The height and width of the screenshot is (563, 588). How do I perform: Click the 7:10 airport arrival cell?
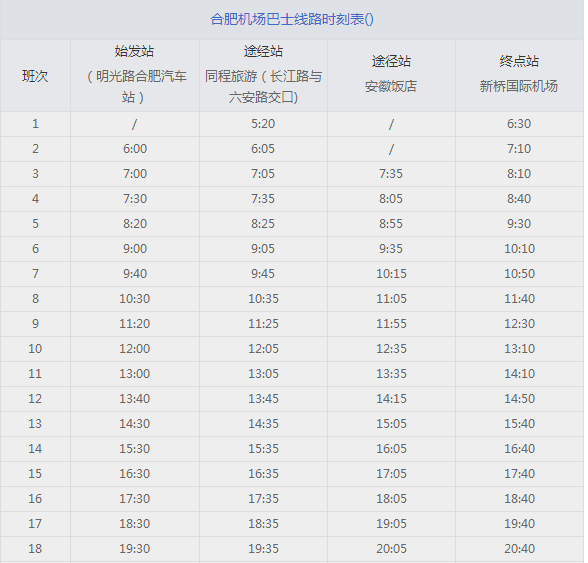(x=519, y=149)
